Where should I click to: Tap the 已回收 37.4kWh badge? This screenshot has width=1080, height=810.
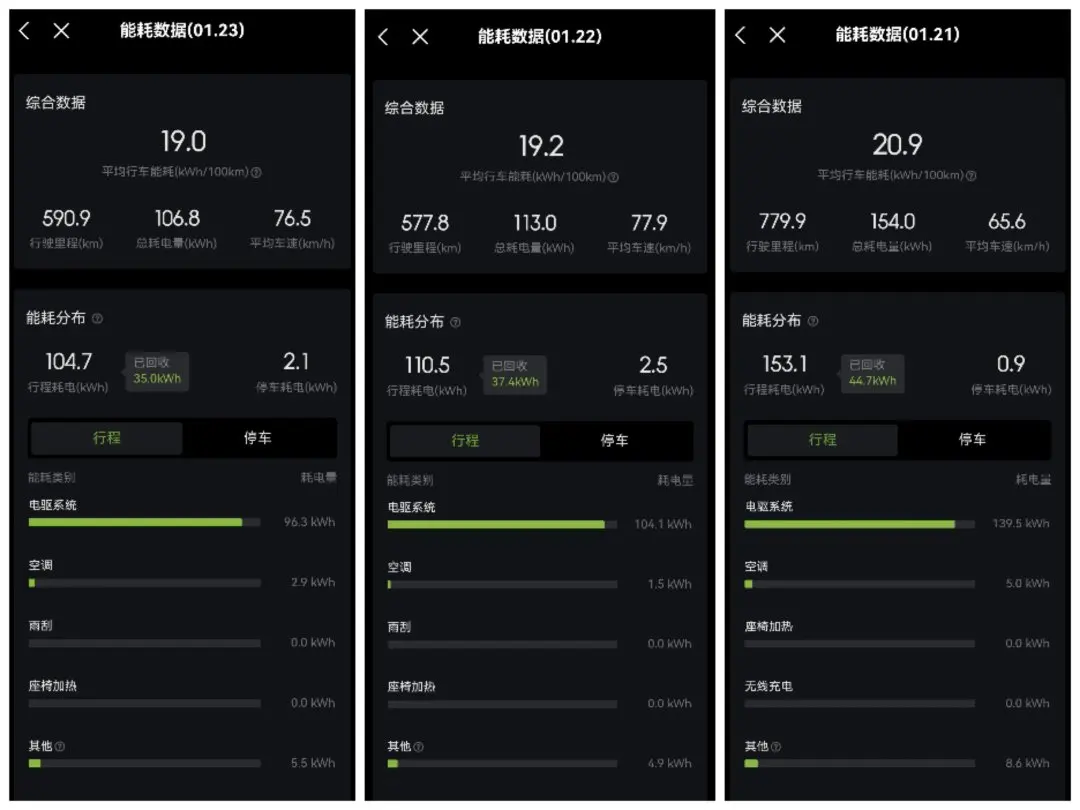515,375
